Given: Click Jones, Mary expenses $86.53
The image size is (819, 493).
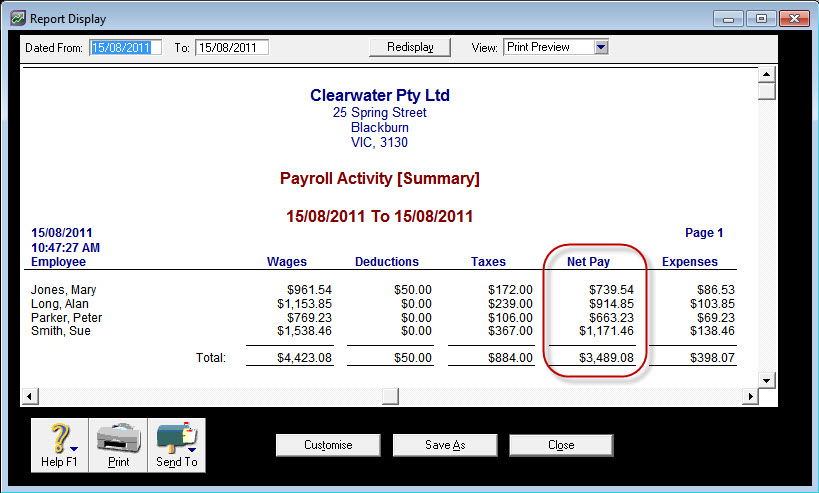Looking at the screenshot, I should click(716, 290).
